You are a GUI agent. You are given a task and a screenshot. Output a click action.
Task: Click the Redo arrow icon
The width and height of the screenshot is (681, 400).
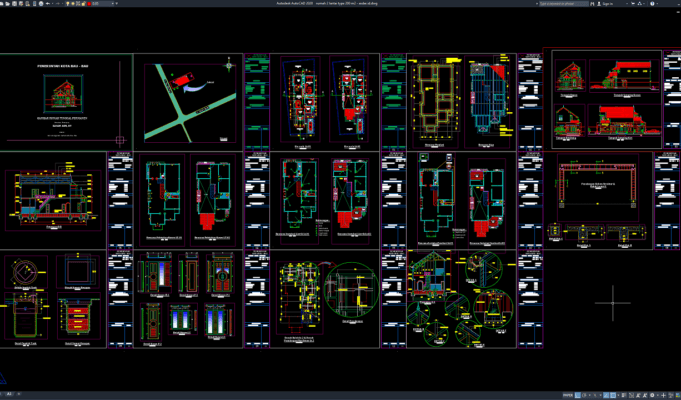[x=58, y=4]
